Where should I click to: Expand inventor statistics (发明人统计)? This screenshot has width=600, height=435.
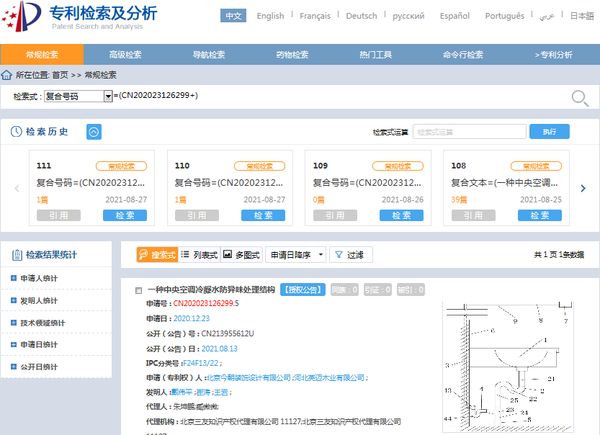click(60, 300)
